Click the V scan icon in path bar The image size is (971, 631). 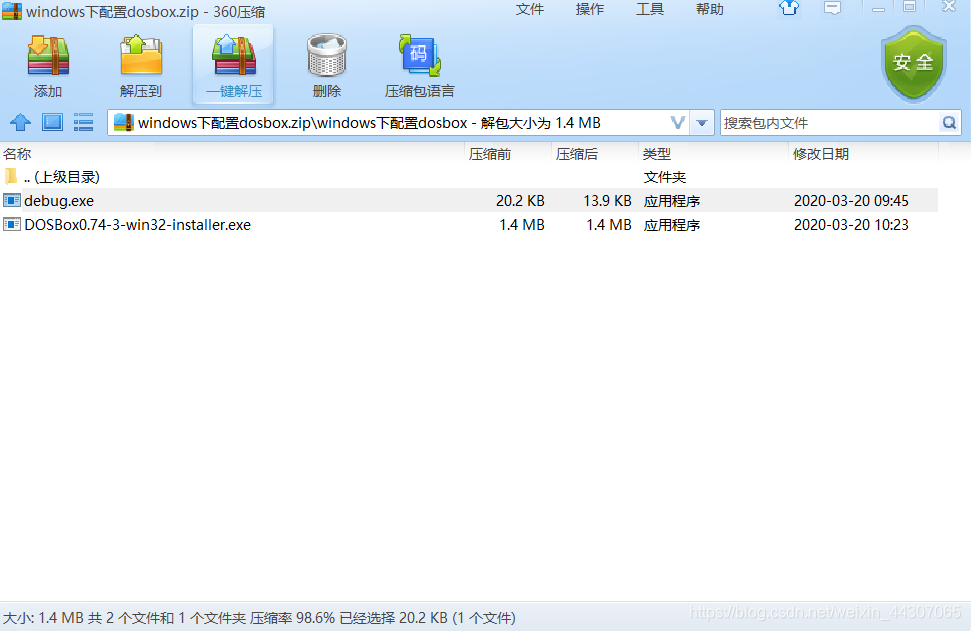(677, 123)
